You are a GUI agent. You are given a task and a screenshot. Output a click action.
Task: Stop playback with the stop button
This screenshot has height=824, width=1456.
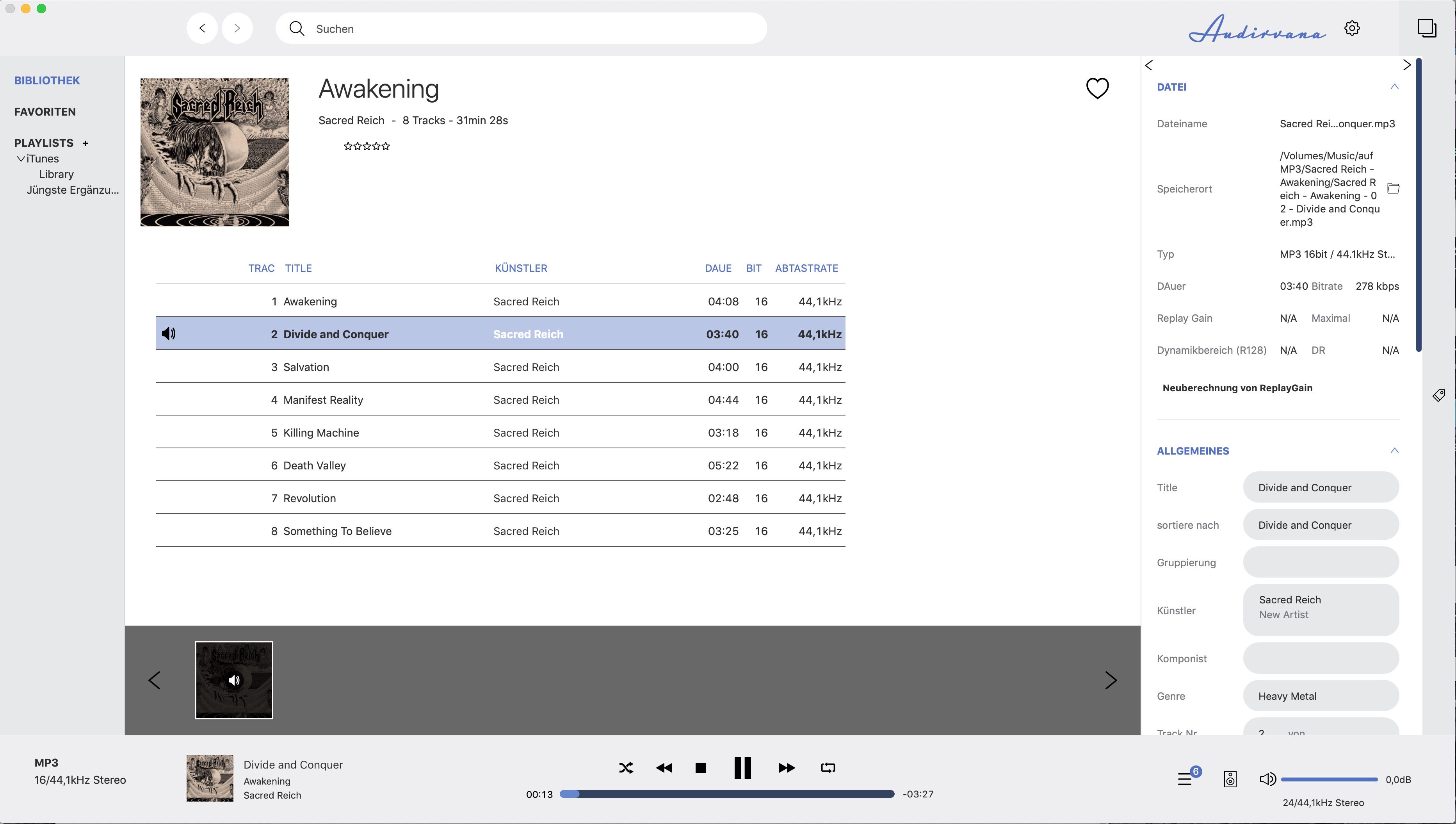700,768
